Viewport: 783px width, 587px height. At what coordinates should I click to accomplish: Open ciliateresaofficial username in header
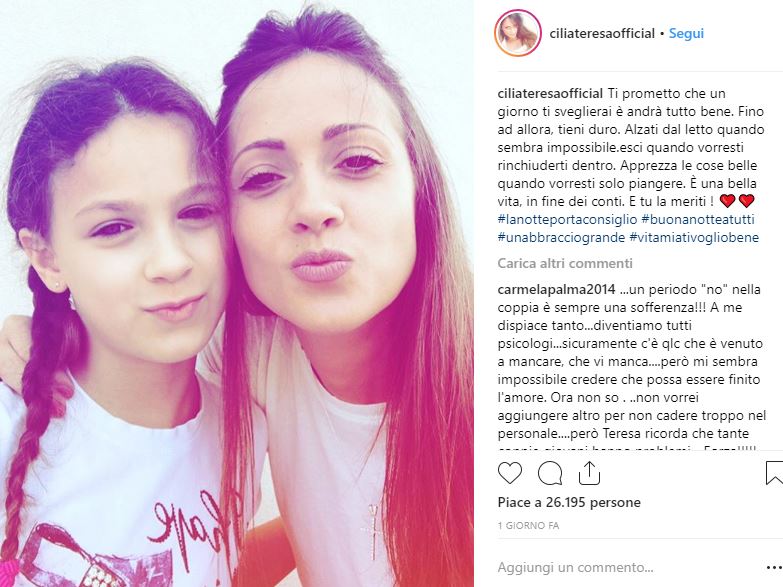tap(602, 33)
